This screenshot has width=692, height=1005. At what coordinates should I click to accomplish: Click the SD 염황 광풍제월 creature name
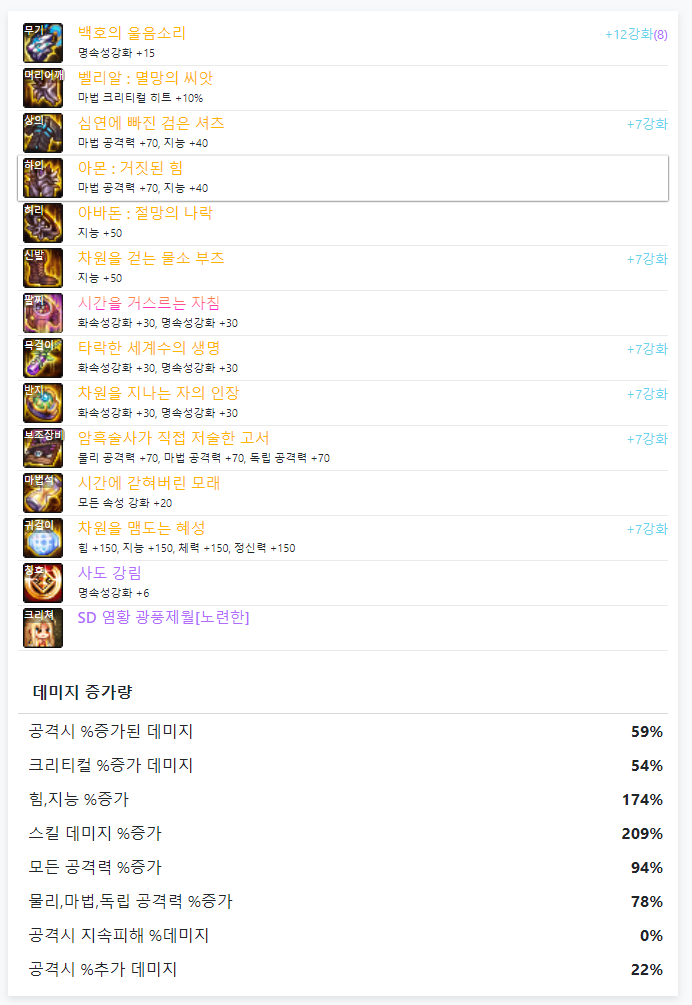pos(163,617)
